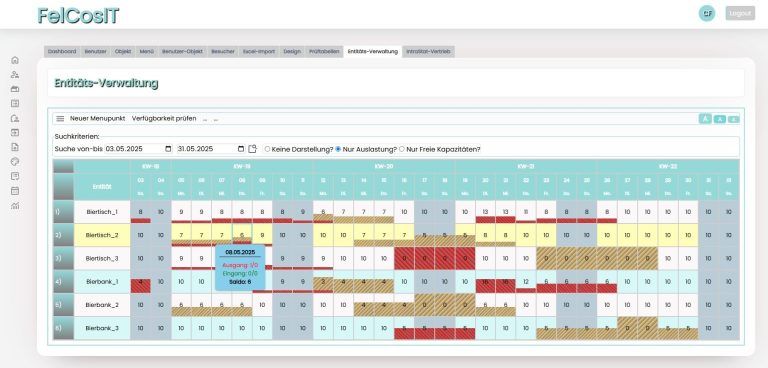This screenshot has height=368, width=768.
Task: Switch to the Design tab
Action: (x=292, y=51)
